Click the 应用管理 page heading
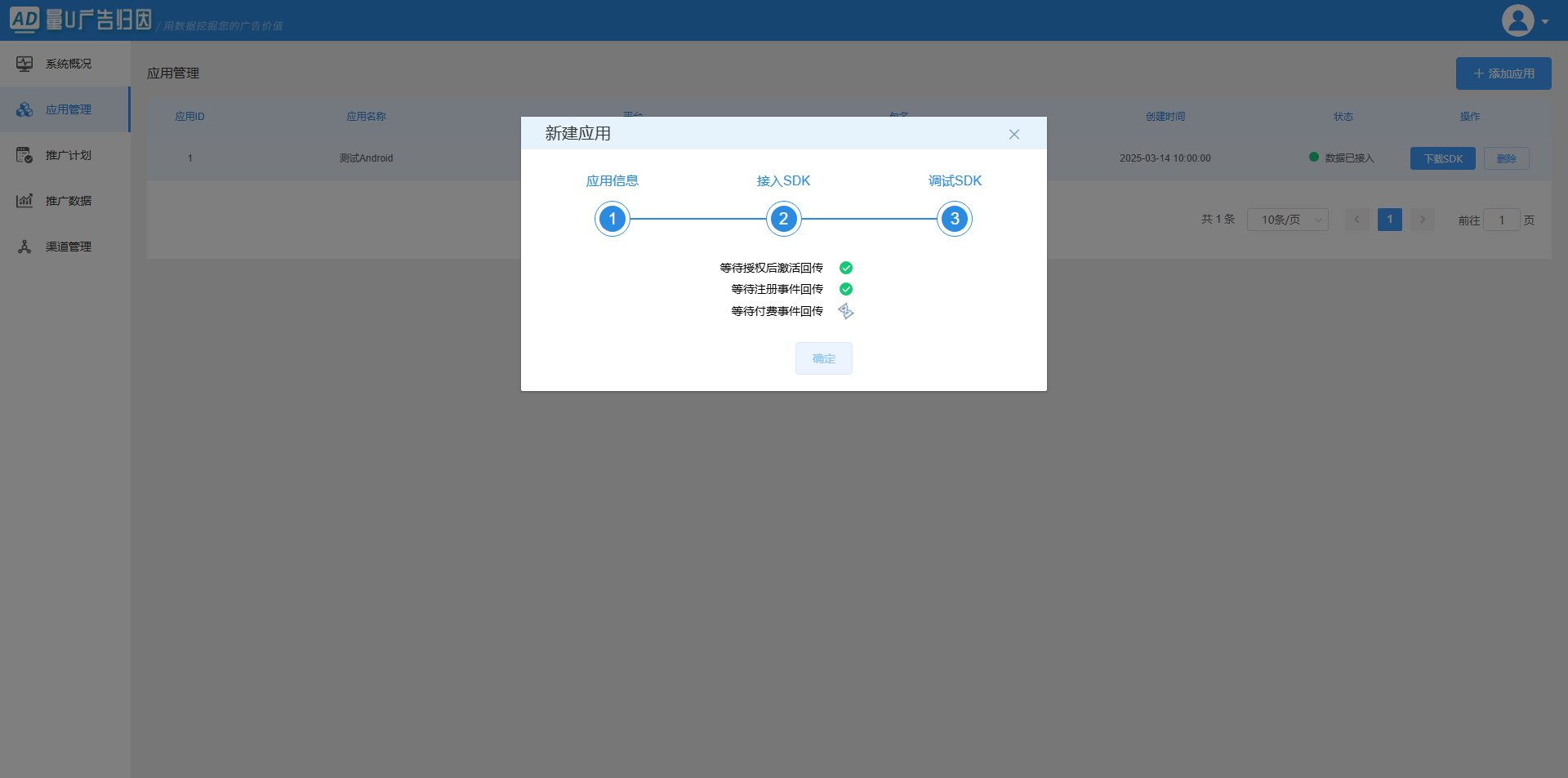 coord(173,73)
